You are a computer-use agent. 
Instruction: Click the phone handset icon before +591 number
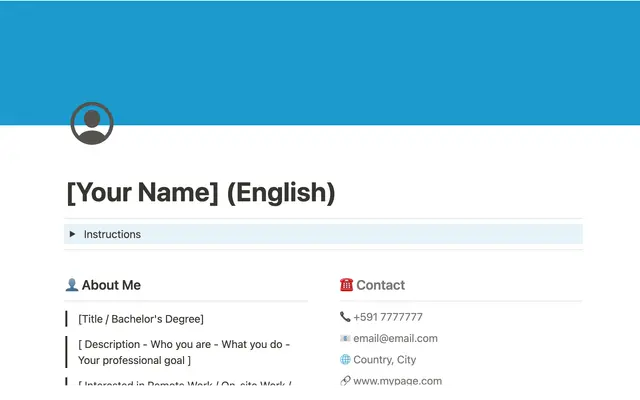click(345, 317)
